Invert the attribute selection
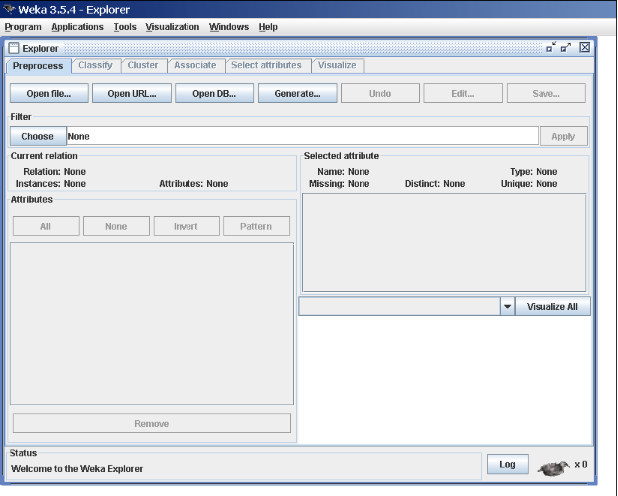The height and width of the screenshot is (496, 618). tap(186, 226)
